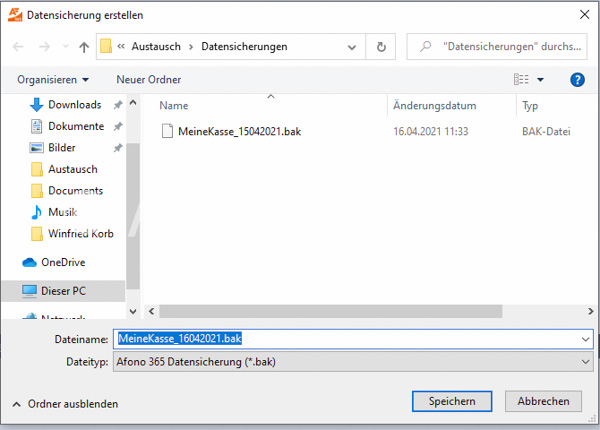
Task: Click the horizontal scrollbar right arrow
Action: [590, 311]
